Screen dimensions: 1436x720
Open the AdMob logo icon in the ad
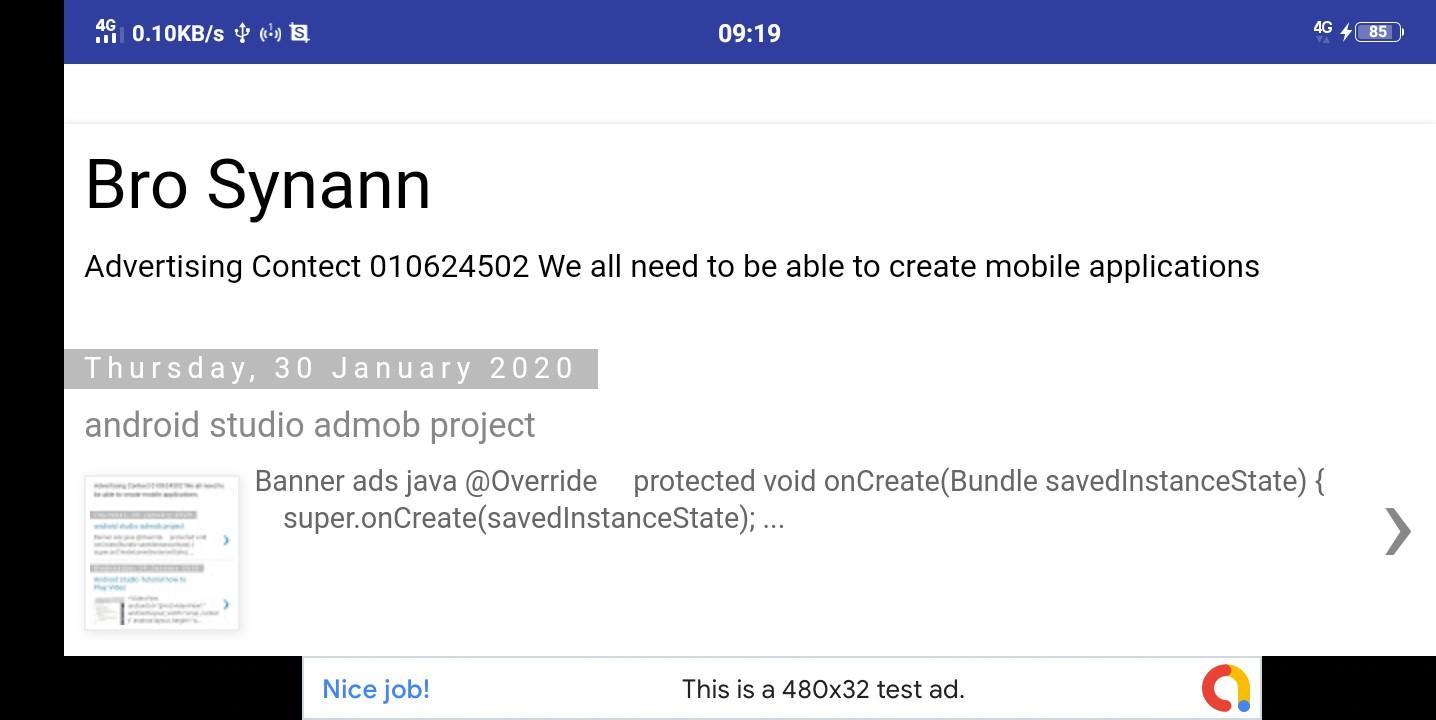point(1226,688)
